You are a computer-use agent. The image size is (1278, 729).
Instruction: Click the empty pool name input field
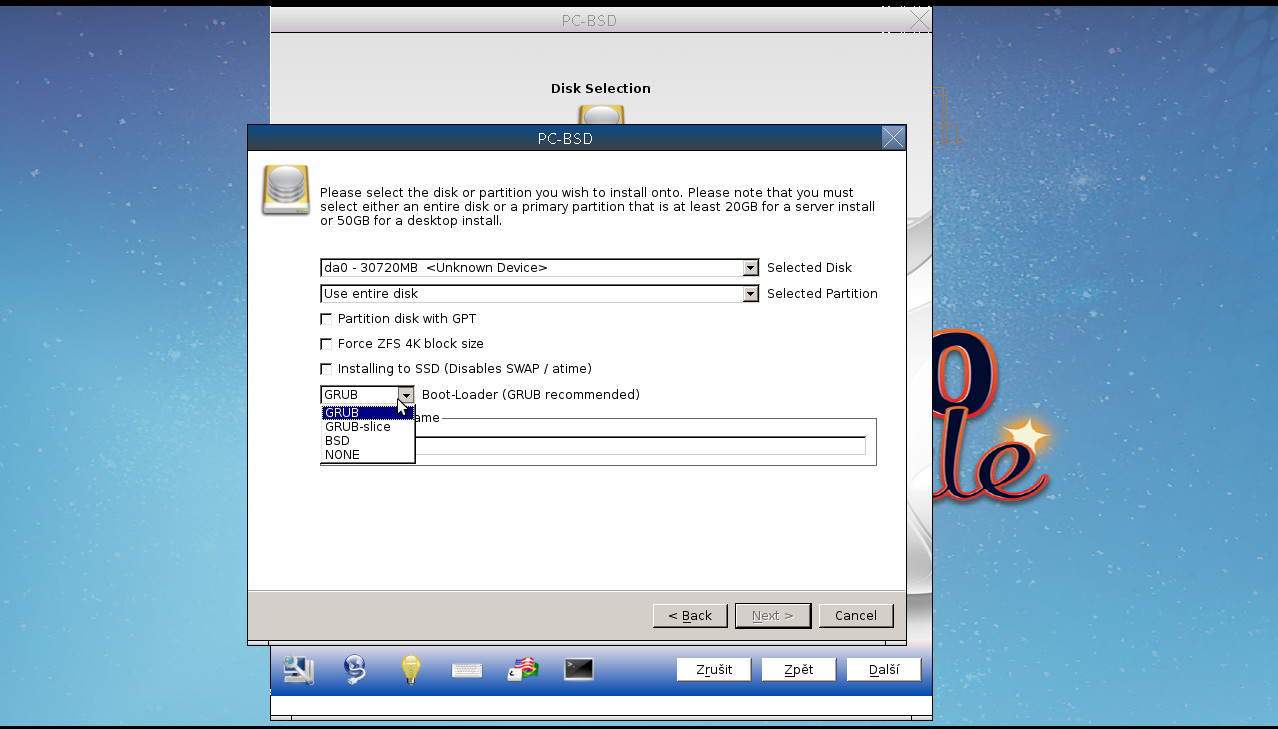[x=640, y=445]
